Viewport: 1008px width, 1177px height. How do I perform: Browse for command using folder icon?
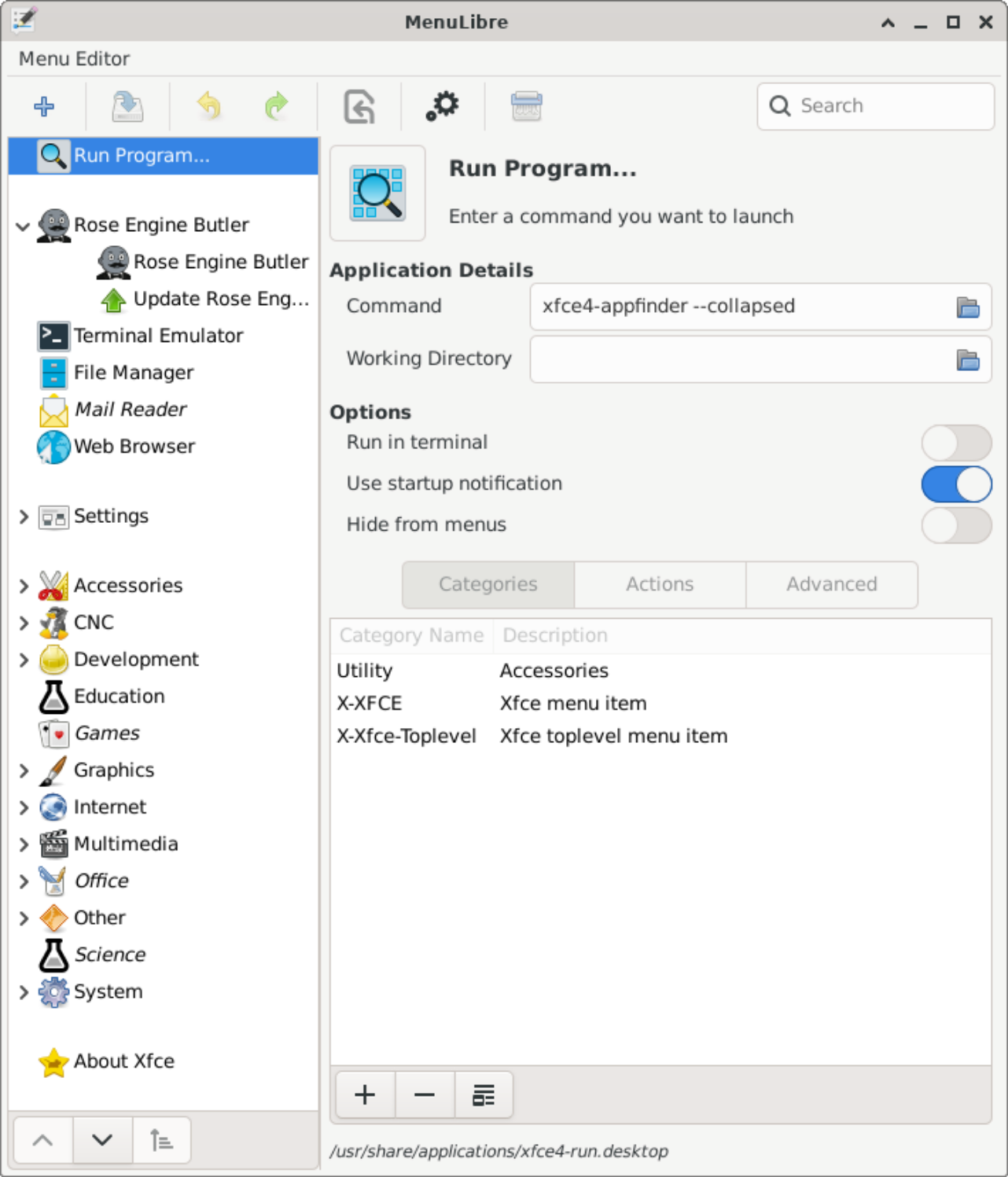pos(968,307)
